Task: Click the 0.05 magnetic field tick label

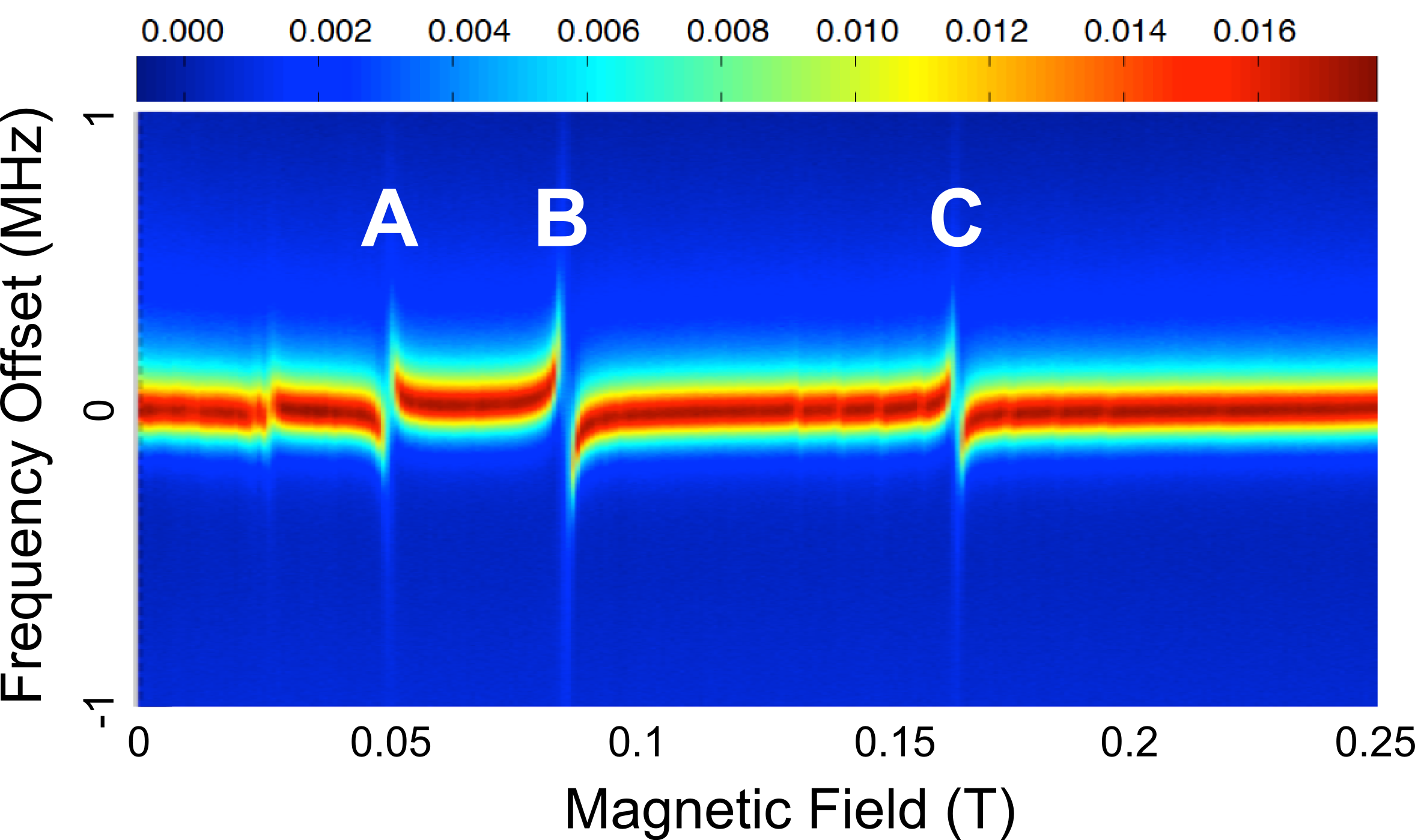Action: 391,743
